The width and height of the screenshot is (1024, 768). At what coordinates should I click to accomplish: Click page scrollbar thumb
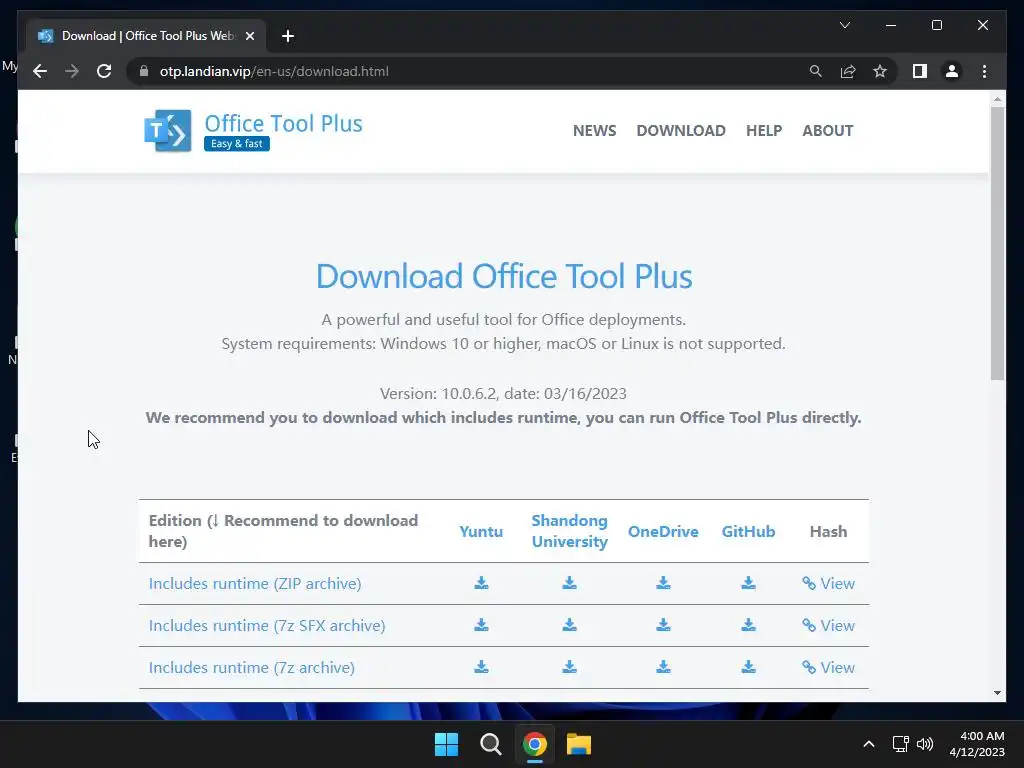(x=997, y=243)
